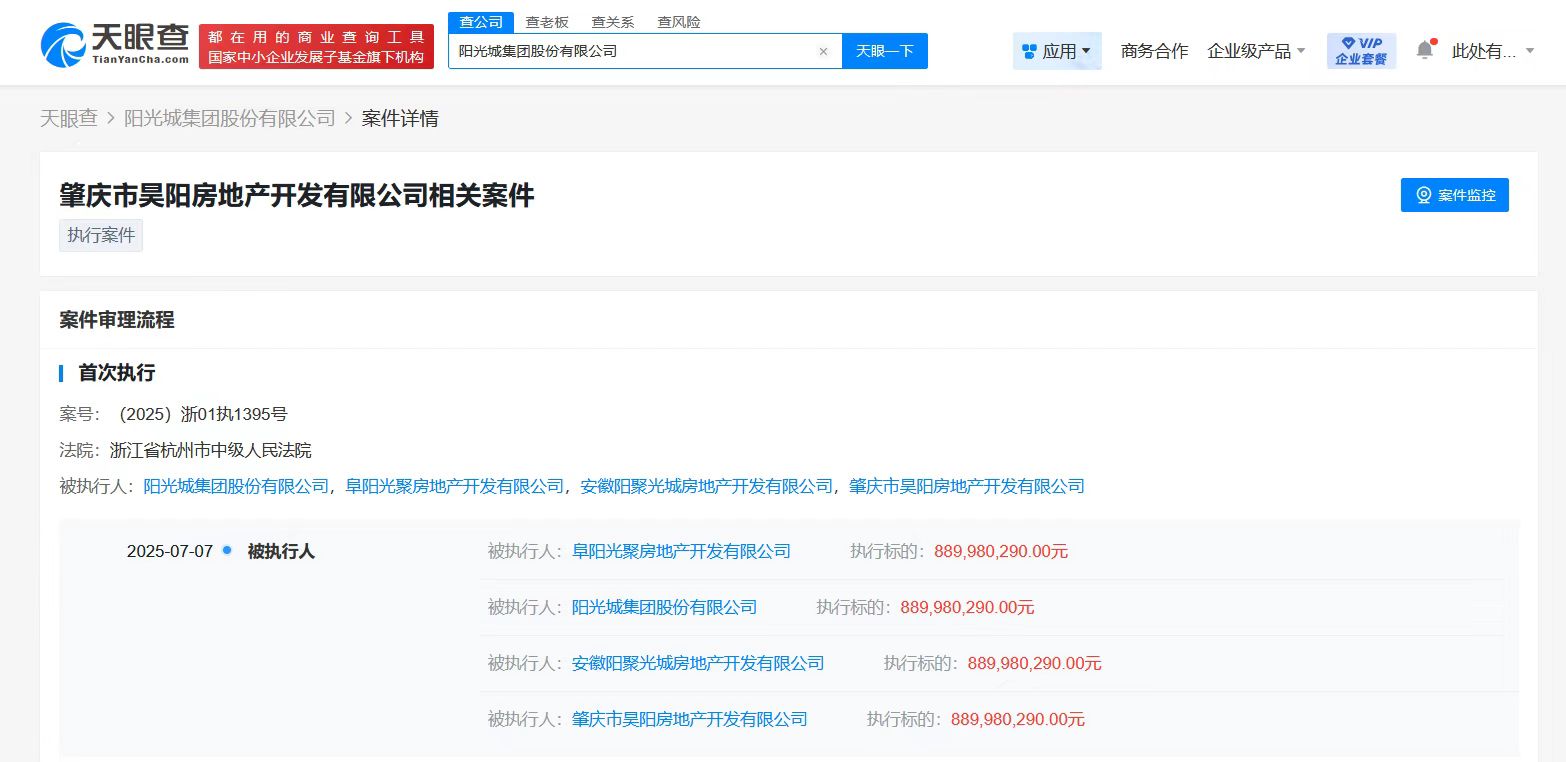Expand the 应用 dropdown
Viewport: 1566px width, 762px height.
pyautogui.click(x=1057, y=51)
